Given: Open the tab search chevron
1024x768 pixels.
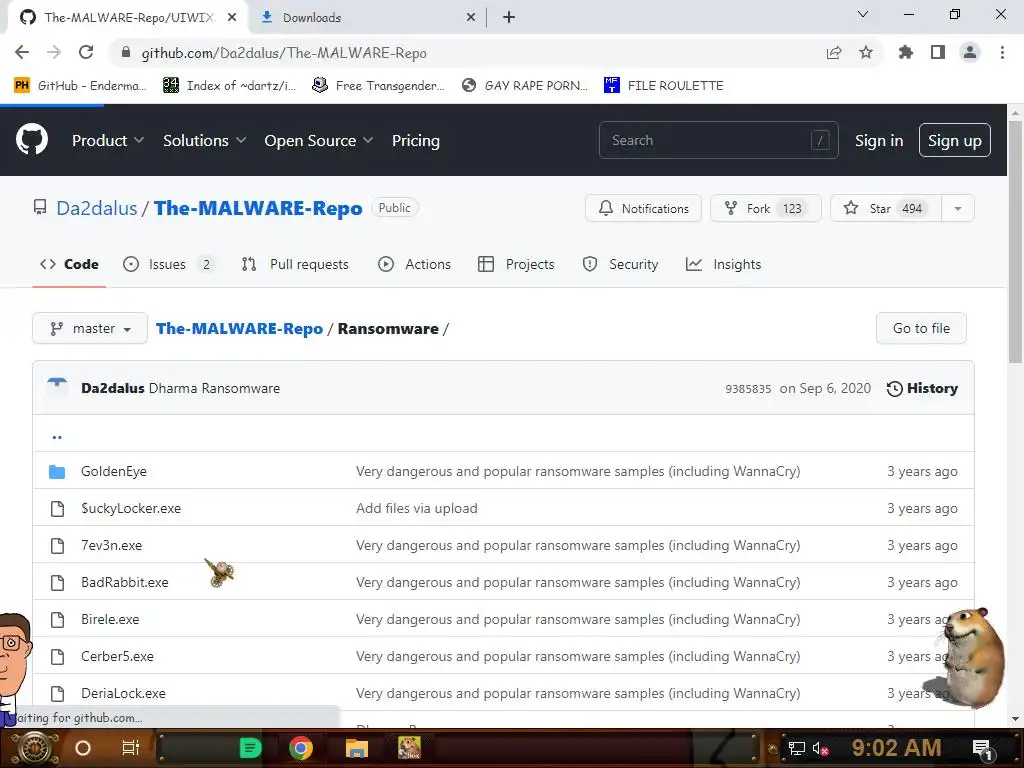Looking at the screenshot, I should (x=863, y=14).
